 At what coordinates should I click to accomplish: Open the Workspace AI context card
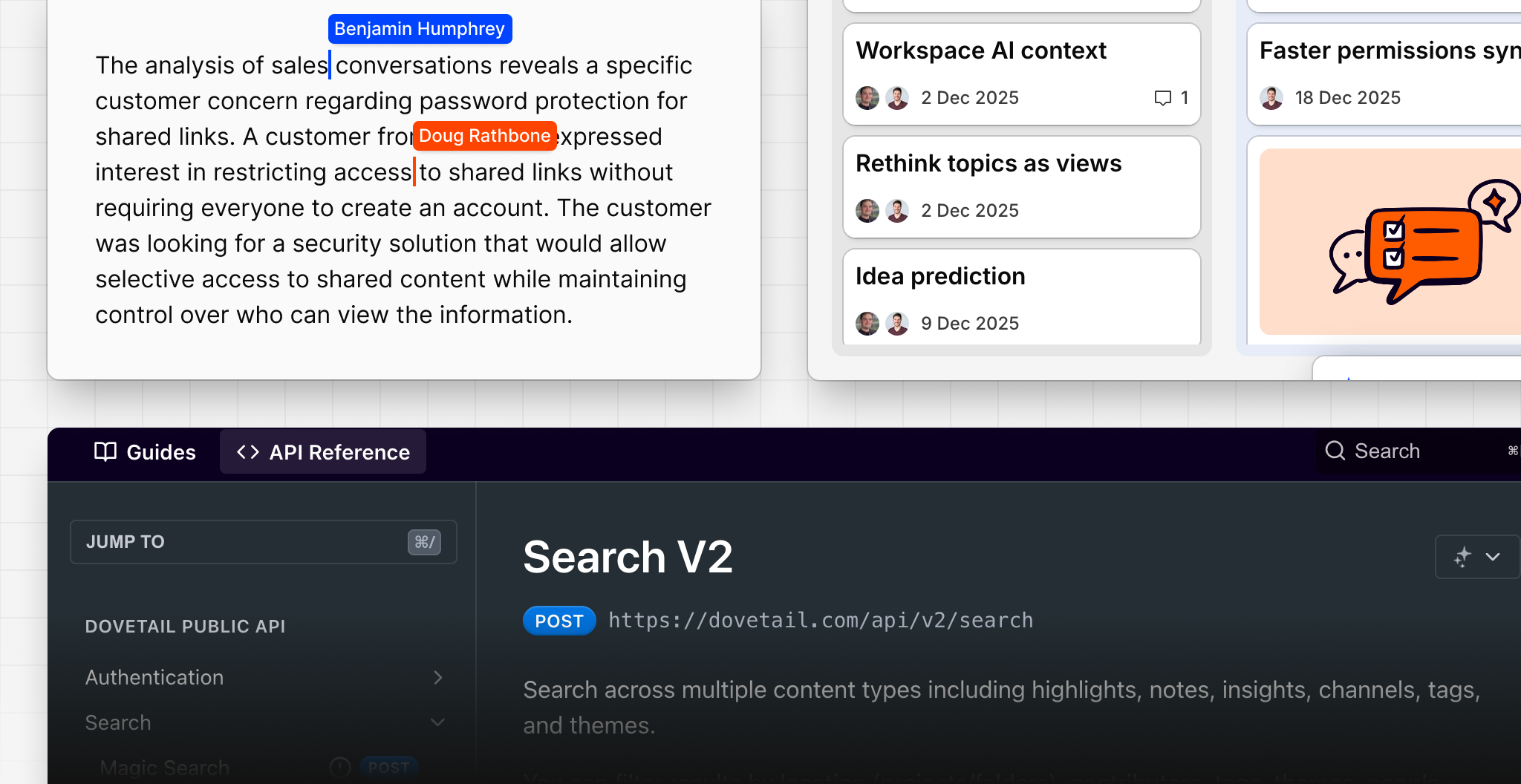[x=980, y=50]
